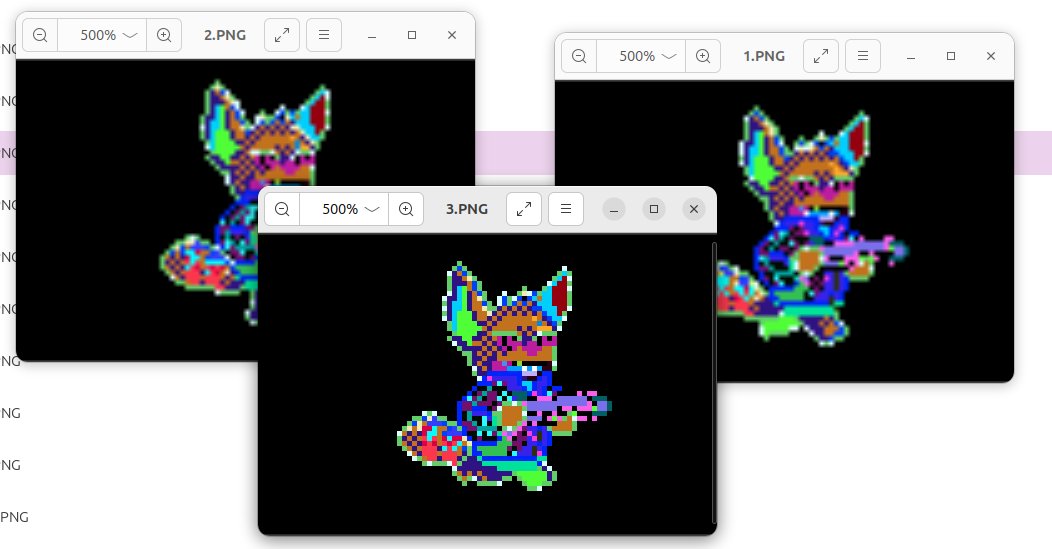1052x549 pixels.
Task: Maximize the 1.PNG window
Action: 951,56
